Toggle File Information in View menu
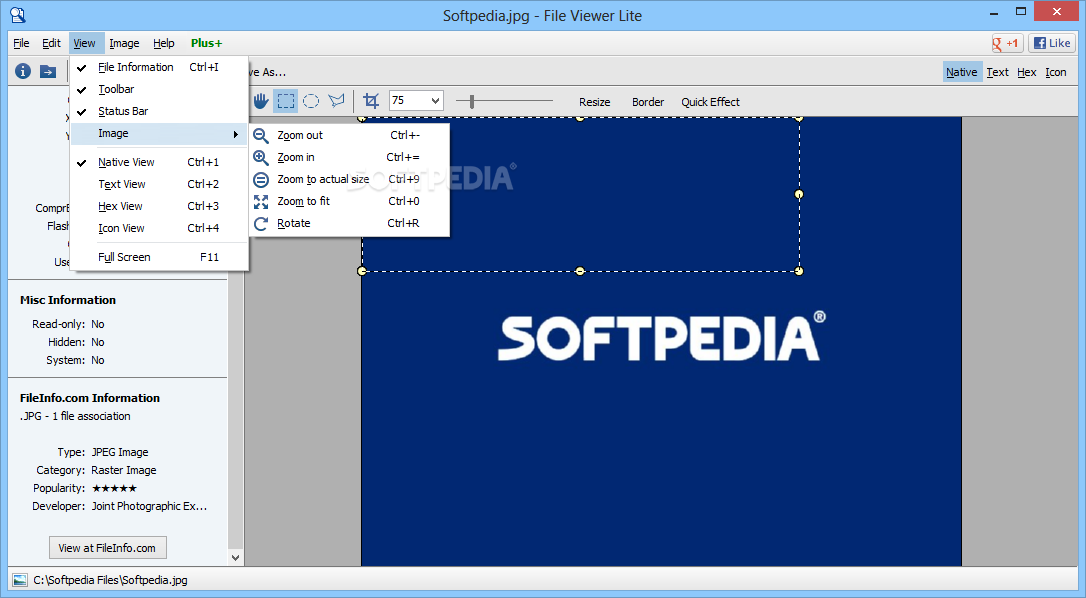Image resolution: width=1086 pixels, height=598 pixels. pyautogui.click(x=159, y=67)
